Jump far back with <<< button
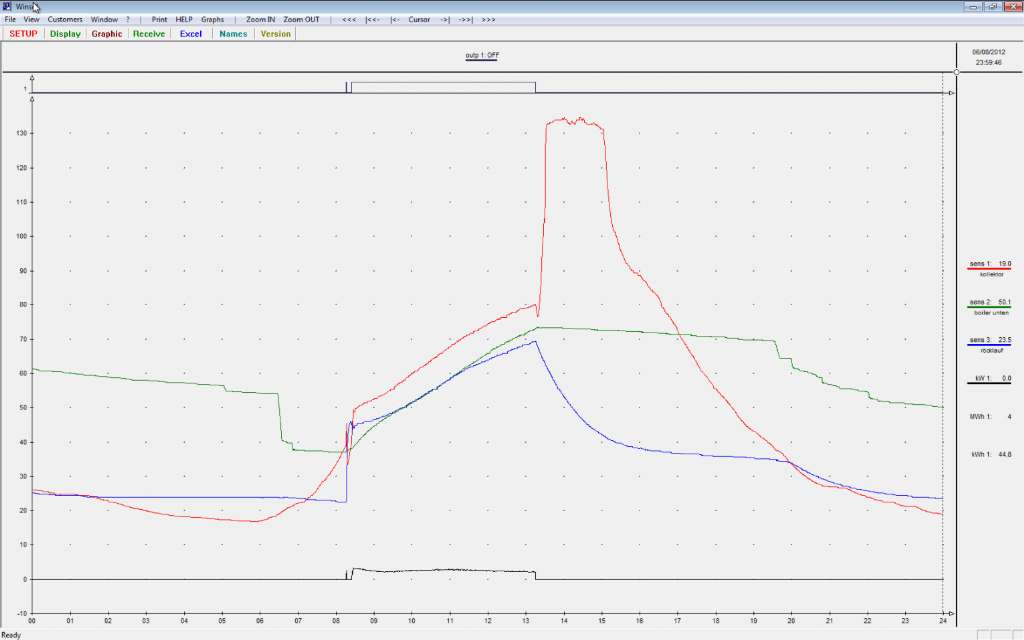Image resolution: width=1024 pixels, height=640 pixels. tap(349, 20)
